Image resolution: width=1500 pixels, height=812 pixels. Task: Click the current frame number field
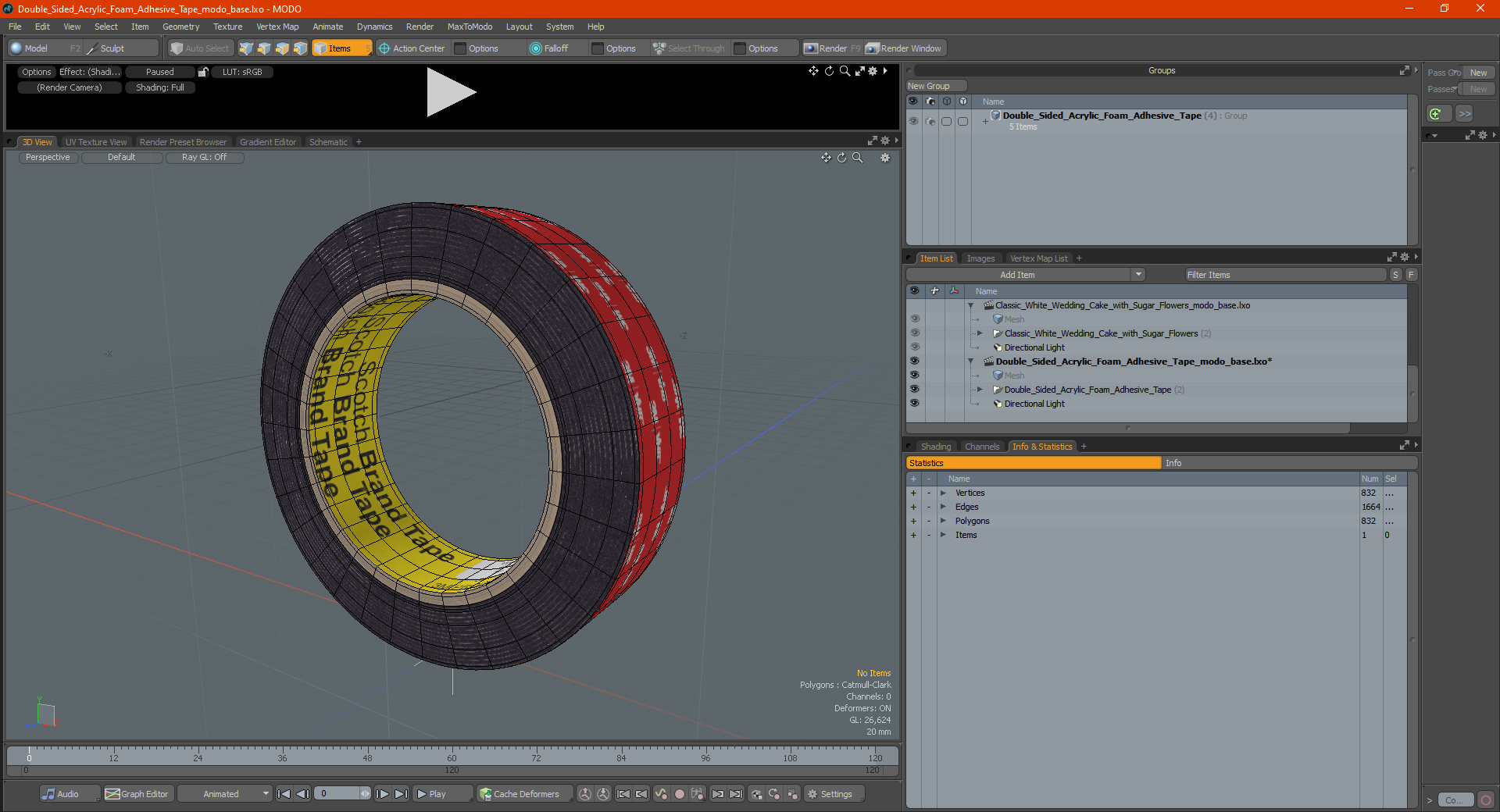click(337, 794)
